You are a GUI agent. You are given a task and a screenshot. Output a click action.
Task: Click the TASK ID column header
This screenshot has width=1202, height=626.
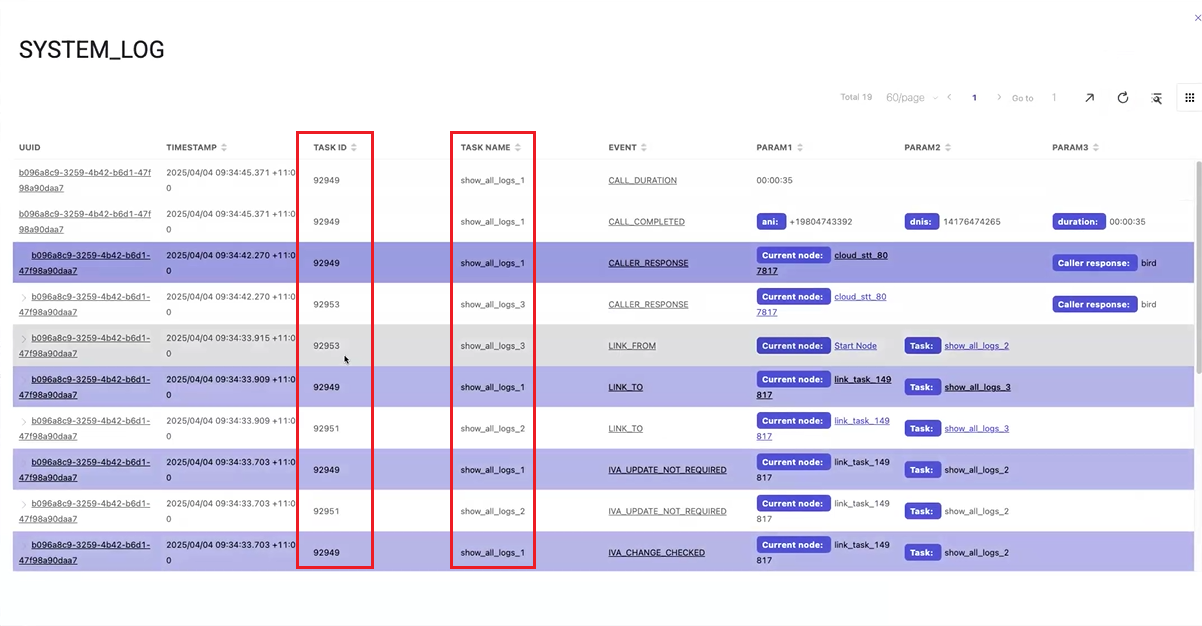[x=330, y=147]
